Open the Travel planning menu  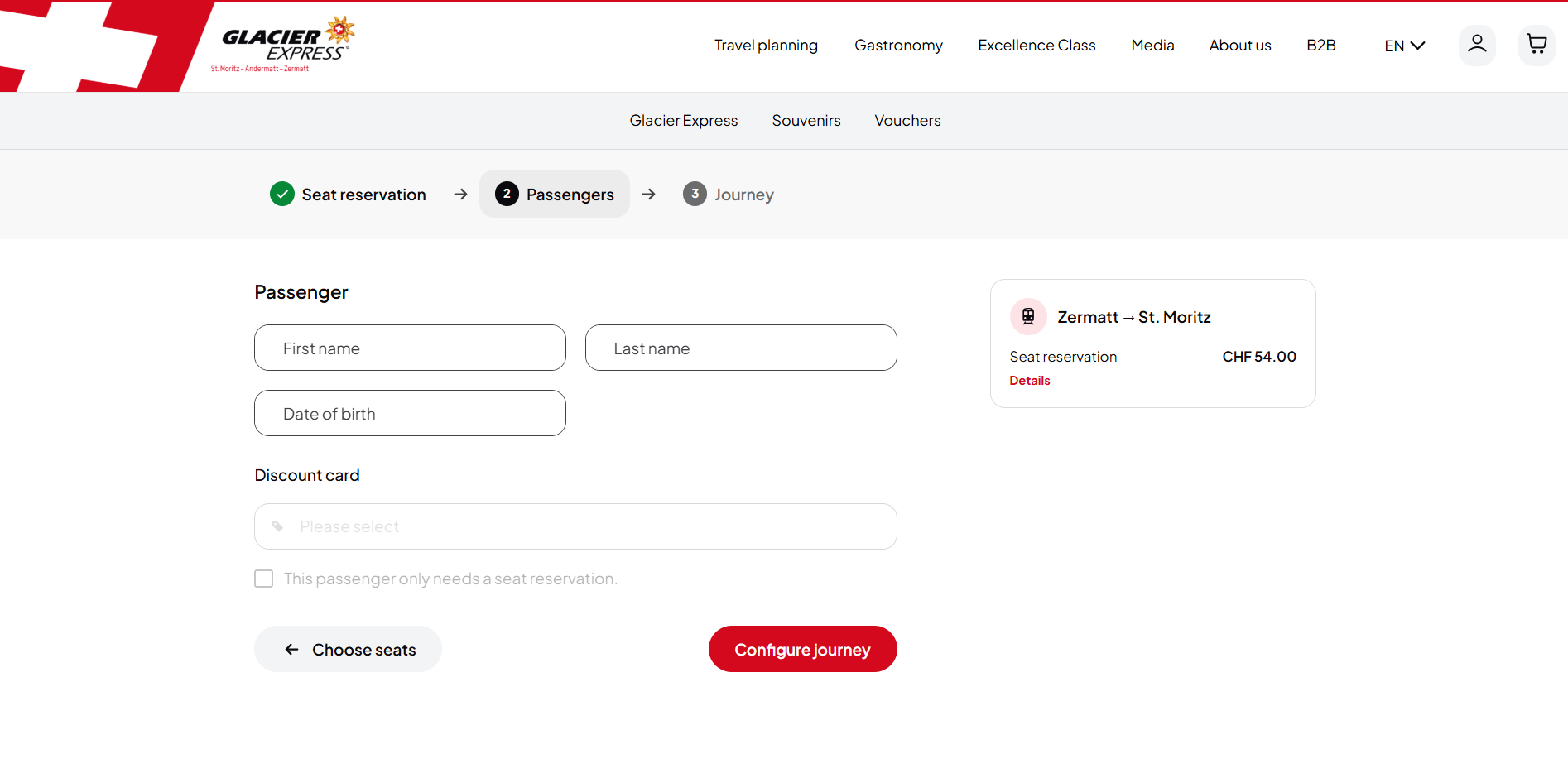pyautogui.click(x=766, y=46)
